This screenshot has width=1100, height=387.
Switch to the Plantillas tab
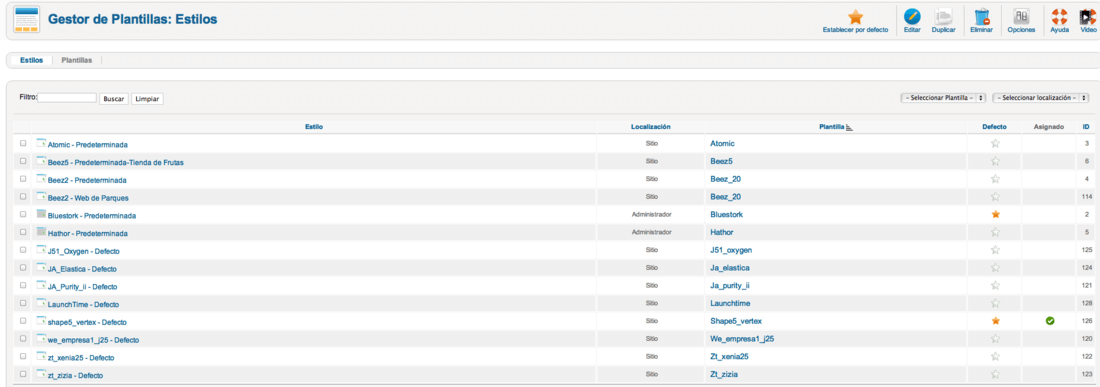[76, 60]
